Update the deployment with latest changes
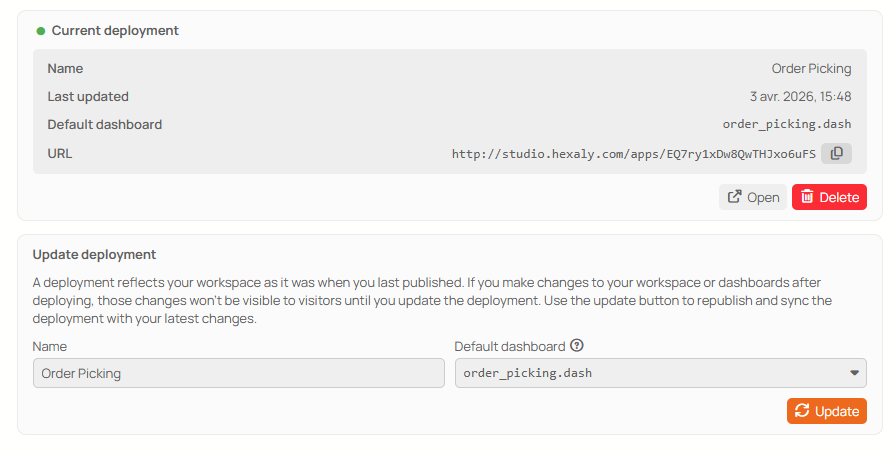 pyautogui.click(x=827, y=411)
